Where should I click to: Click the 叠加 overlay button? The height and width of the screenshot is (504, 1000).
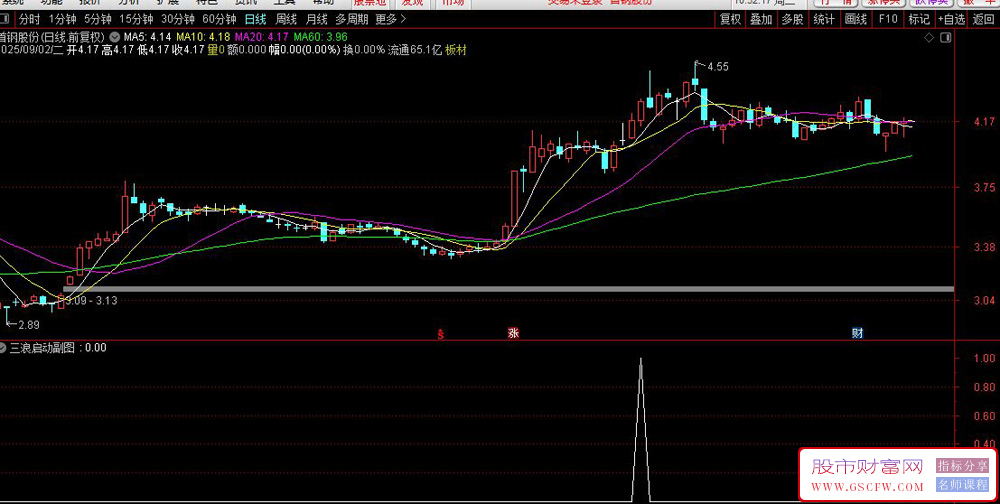click(x=761, y=19)
